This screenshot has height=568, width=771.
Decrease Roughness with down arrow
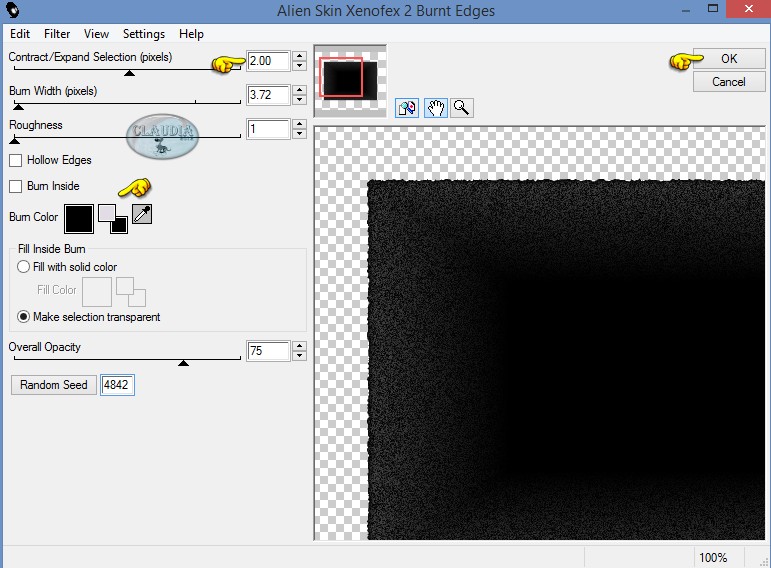(x=299, y=134)
